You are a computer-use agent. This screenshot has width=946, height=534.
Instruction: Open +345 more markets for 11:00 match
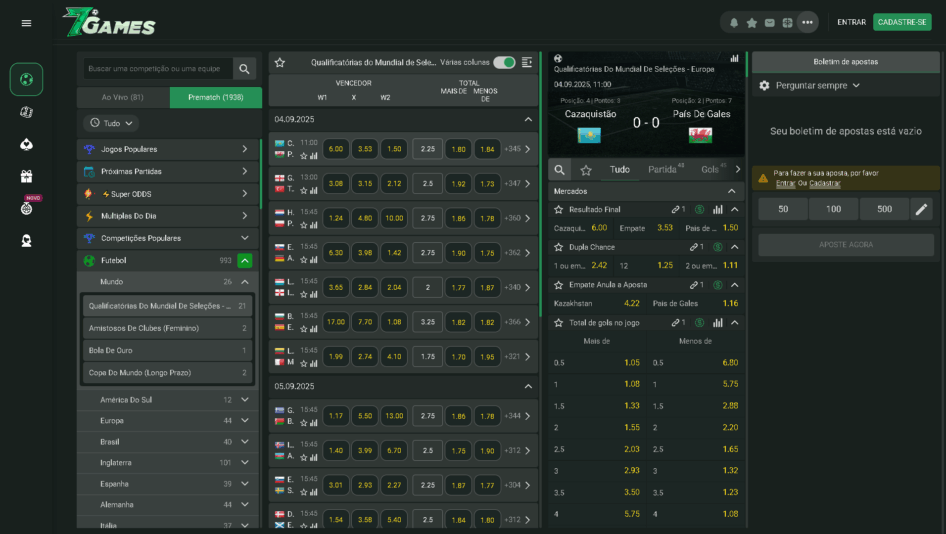[517, 149]
